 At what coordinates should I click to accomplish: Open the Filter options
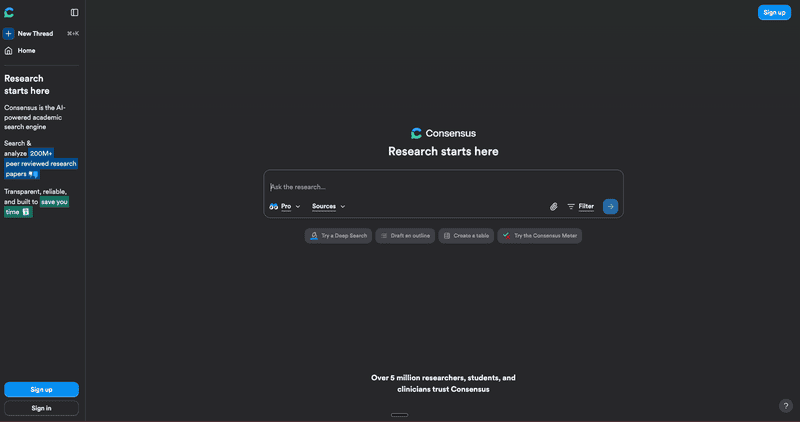[581, 207]
